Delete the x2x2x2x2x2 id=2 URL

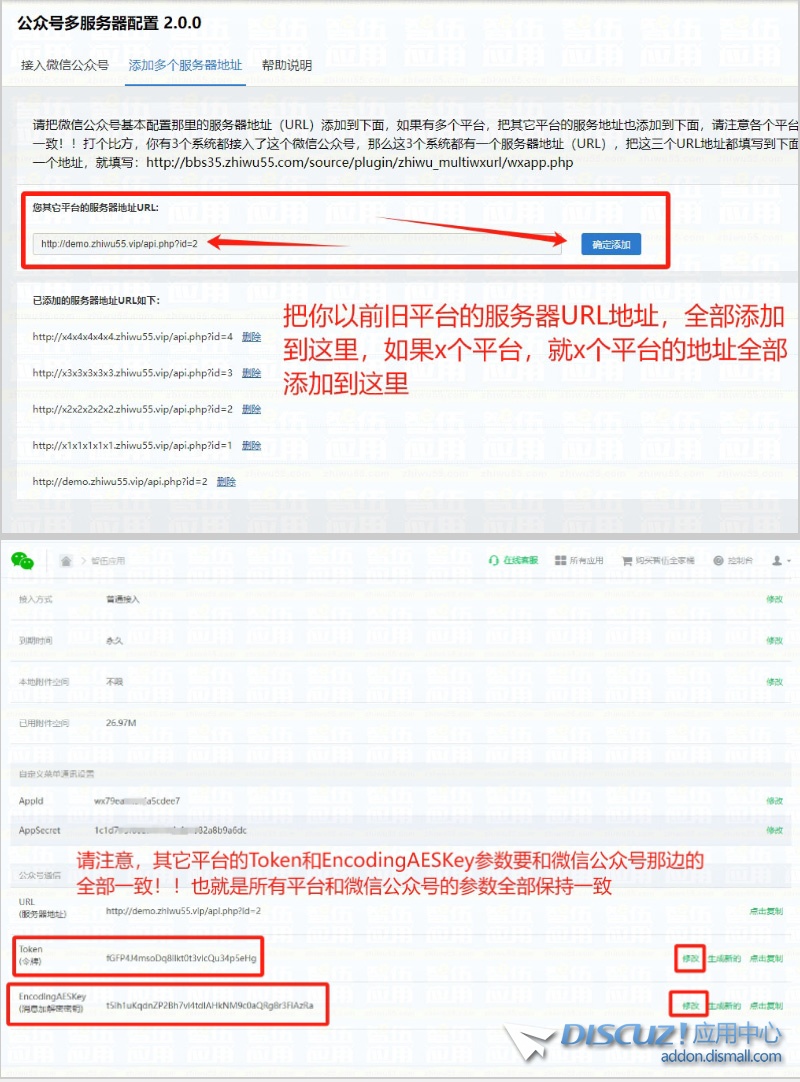[251, 409]
